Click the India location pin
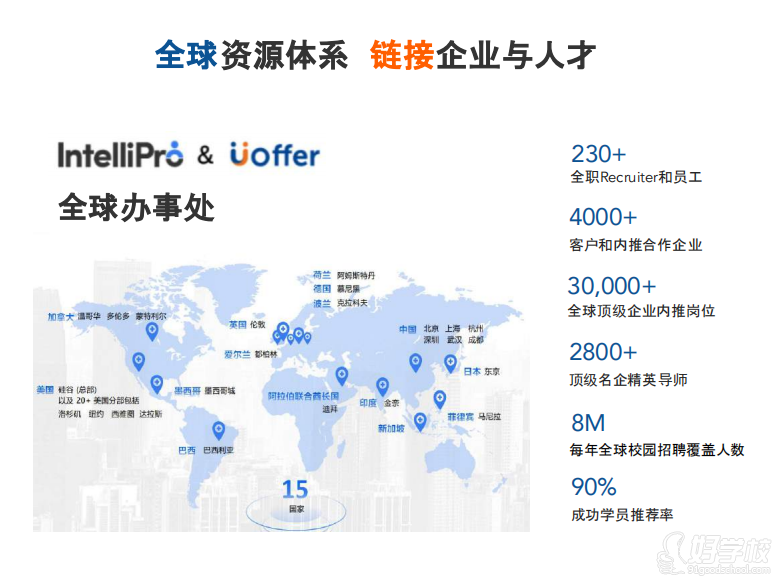Image resolution: width=784 pixels, height=587 pixels. [382, 386]
